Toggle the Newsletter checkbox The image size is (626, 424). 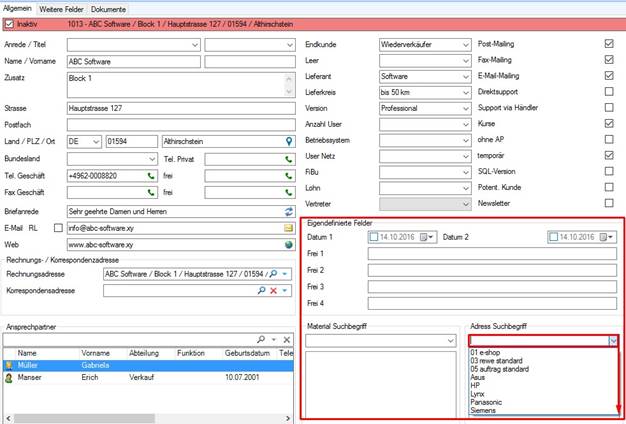coord(609,203)
